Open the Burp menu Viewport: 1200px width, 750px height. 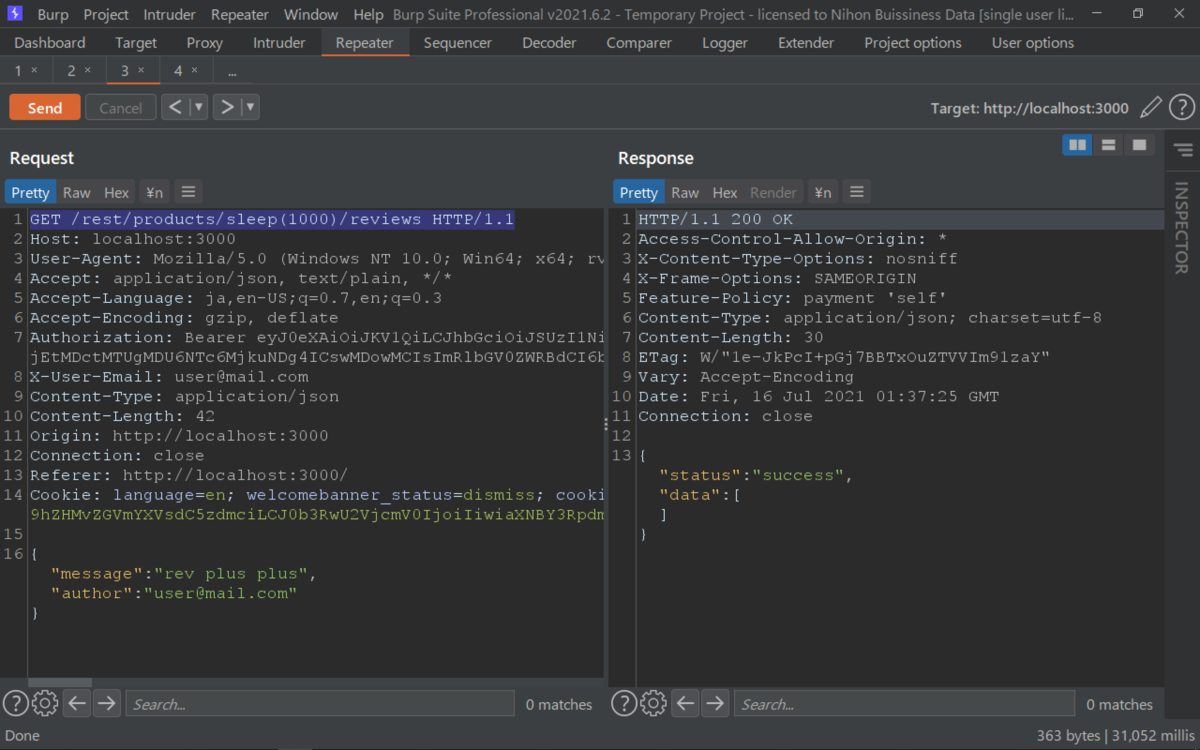pos(53,14)
